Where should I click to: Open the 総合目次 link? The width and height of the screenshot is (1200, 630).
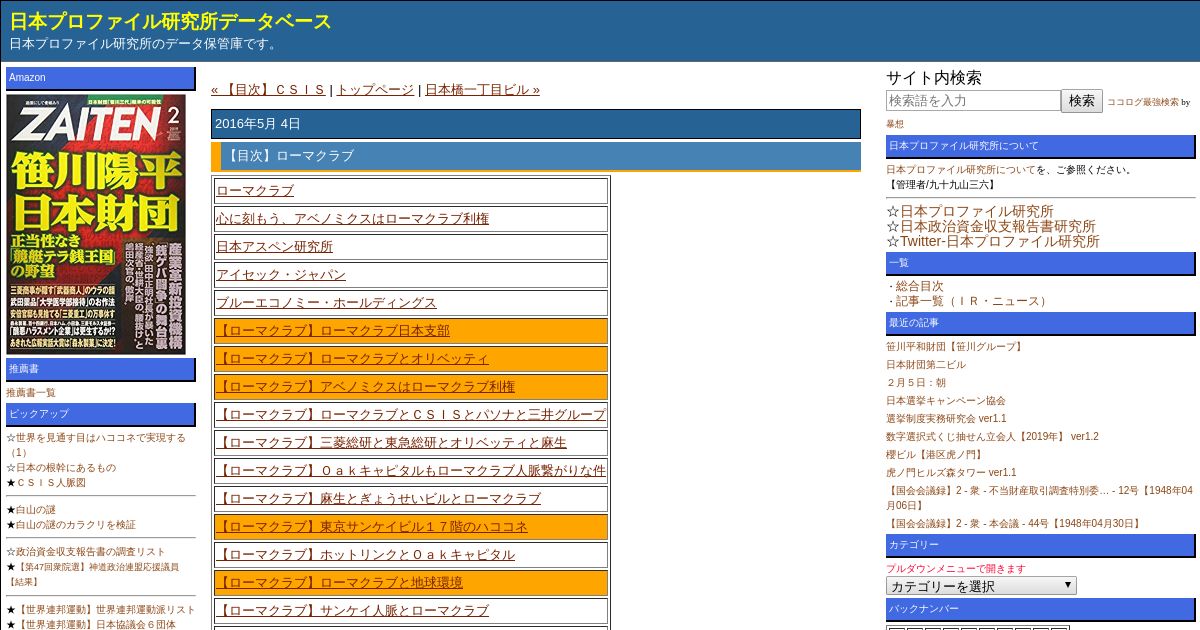(x=919, y=286)
